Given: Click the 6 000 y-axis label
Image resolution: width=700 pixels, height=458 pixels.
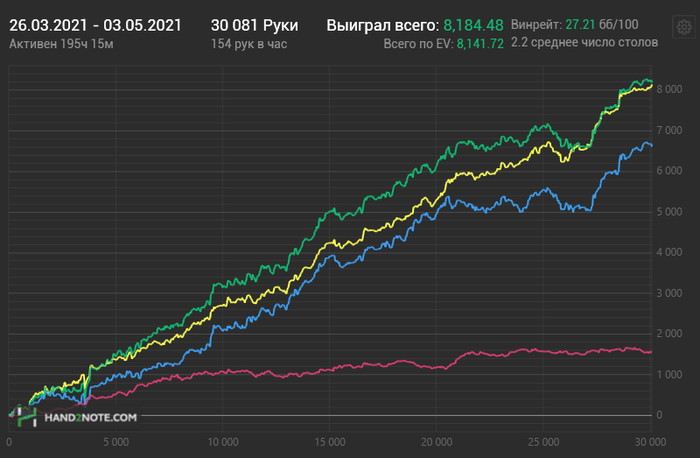Looking at the screenshot, I should [669, 171].
